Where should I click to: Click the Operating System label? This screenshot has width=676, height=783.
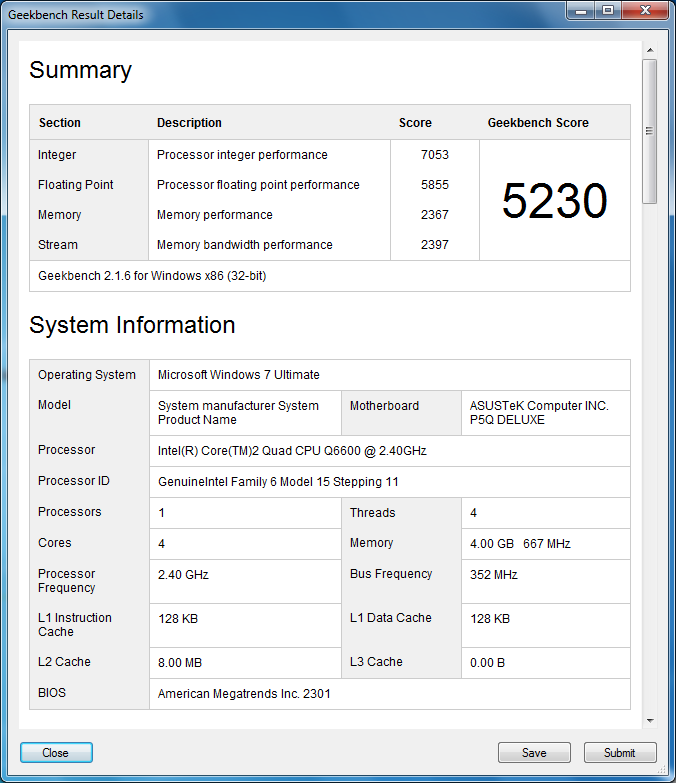click(87, 375)
